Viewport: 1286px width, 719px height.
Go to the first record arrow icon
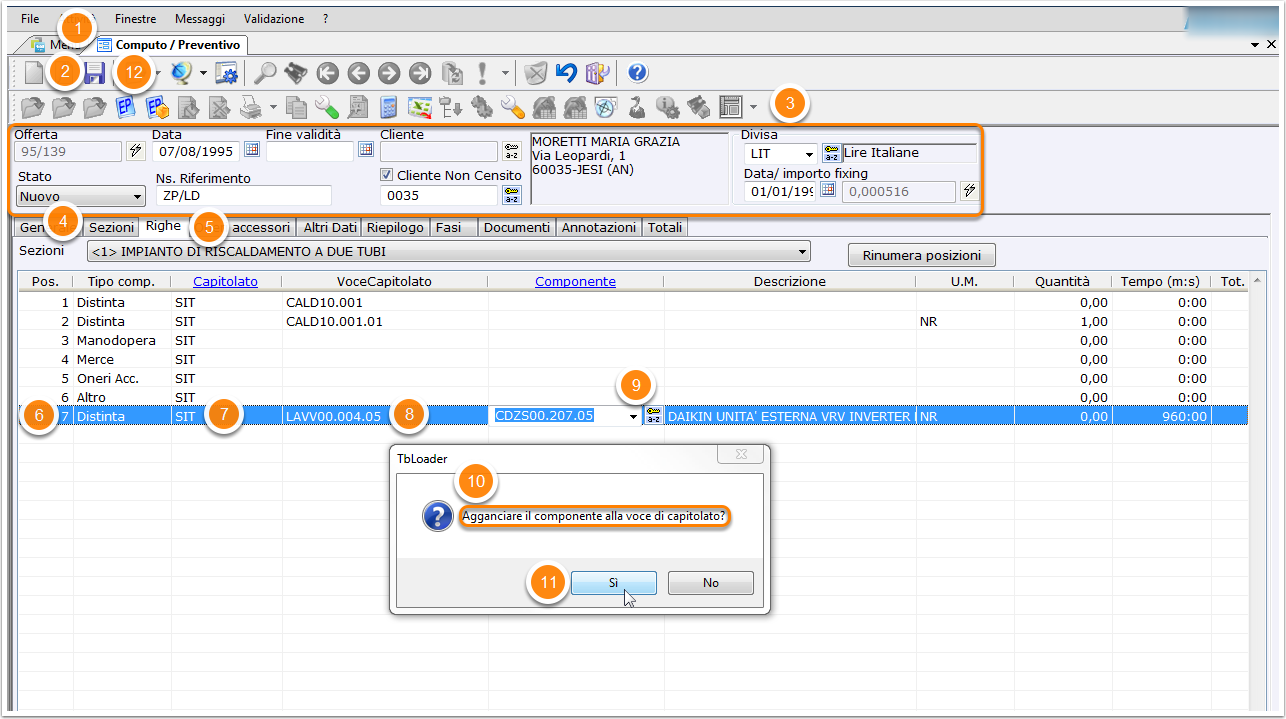[x=326, y=73]
